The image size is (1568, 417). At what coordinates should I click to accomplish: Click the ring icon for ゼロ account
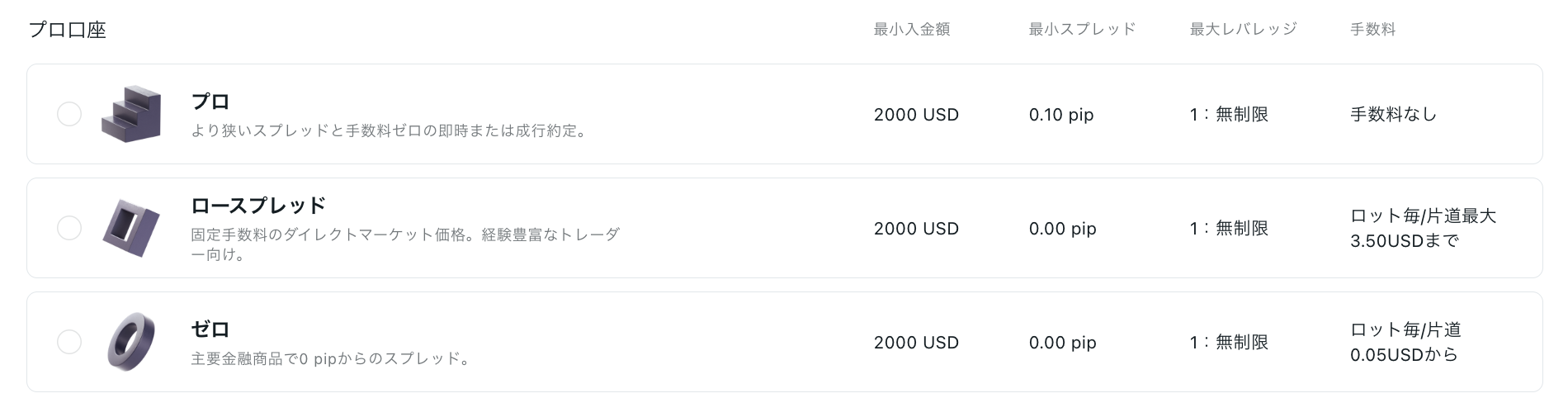131,342
